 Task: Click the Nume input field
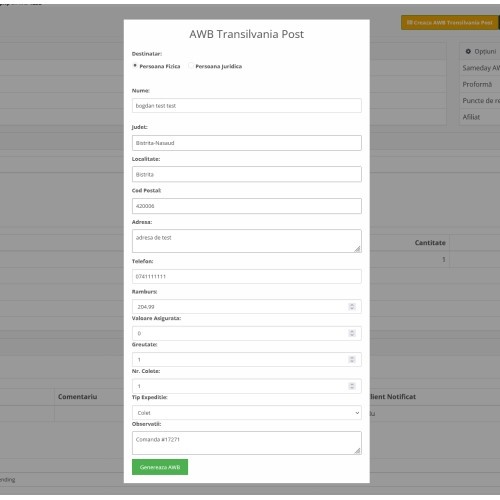(247, 106)
